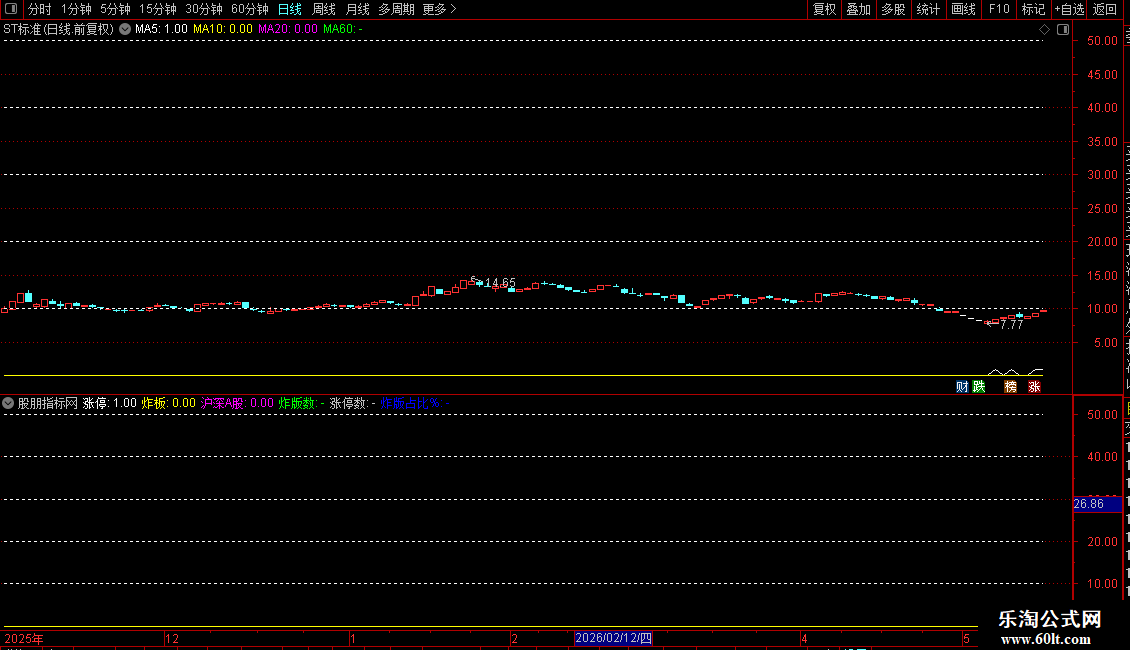Open the 多股 multi-stock view

coord(893,9)
